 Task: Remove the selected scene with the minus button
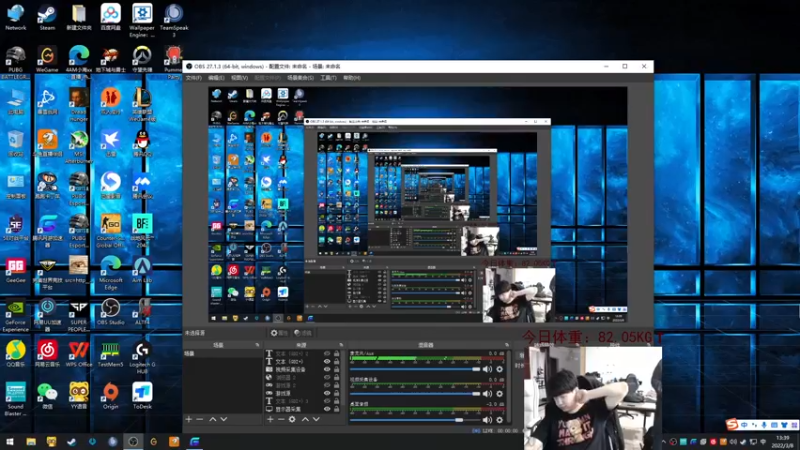coord(199,419)
